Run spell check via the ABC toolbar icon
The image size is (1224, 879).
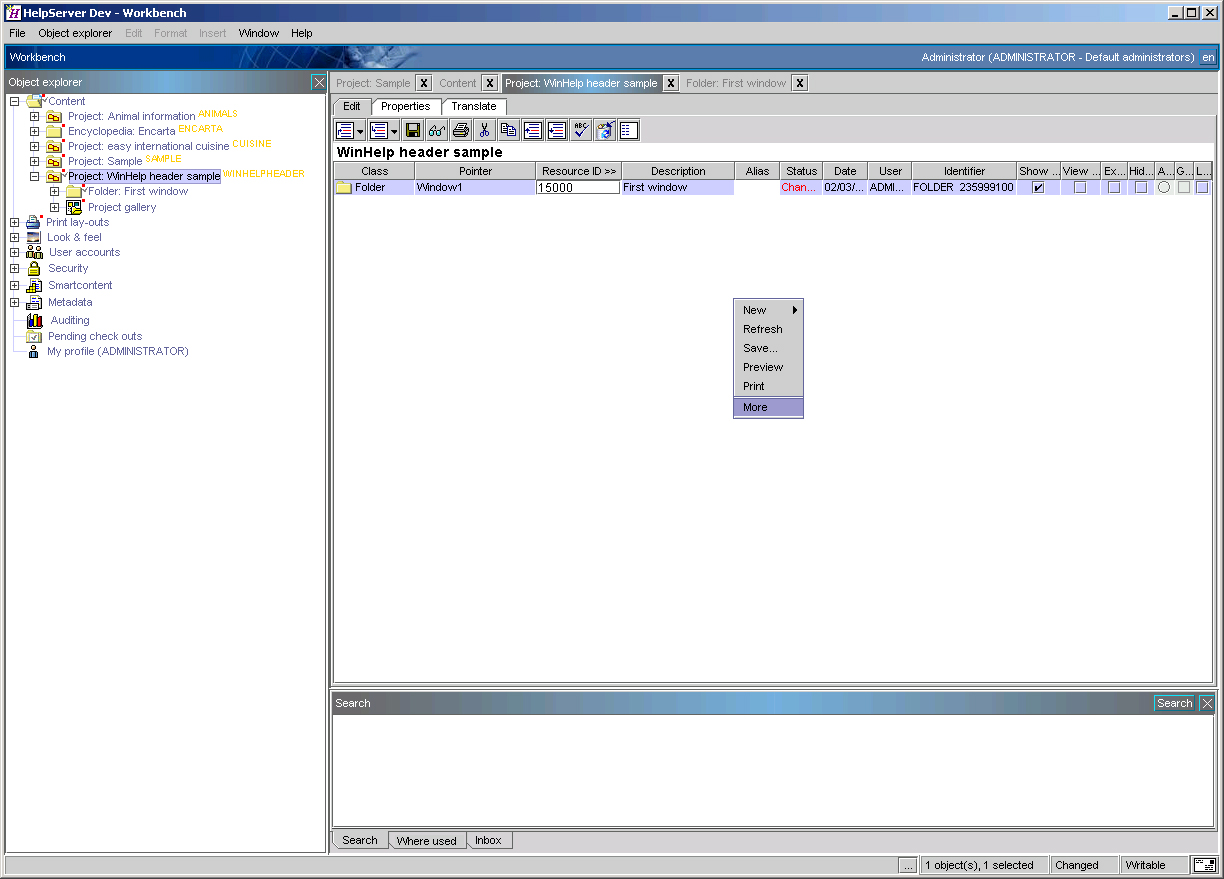[x=580, y=129]
